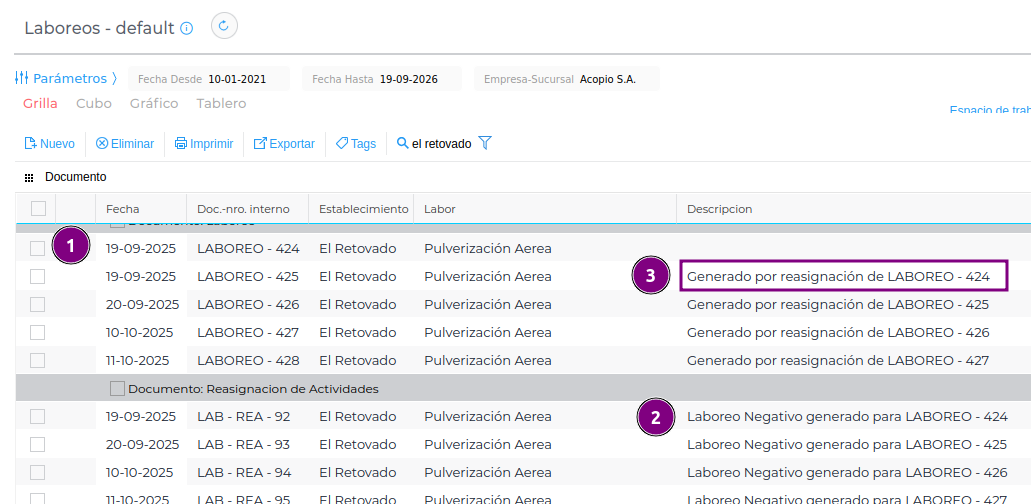Click the Parámetros sliders icon
The width and height of the screenshot is (1031, 504).
pos(21,78)
